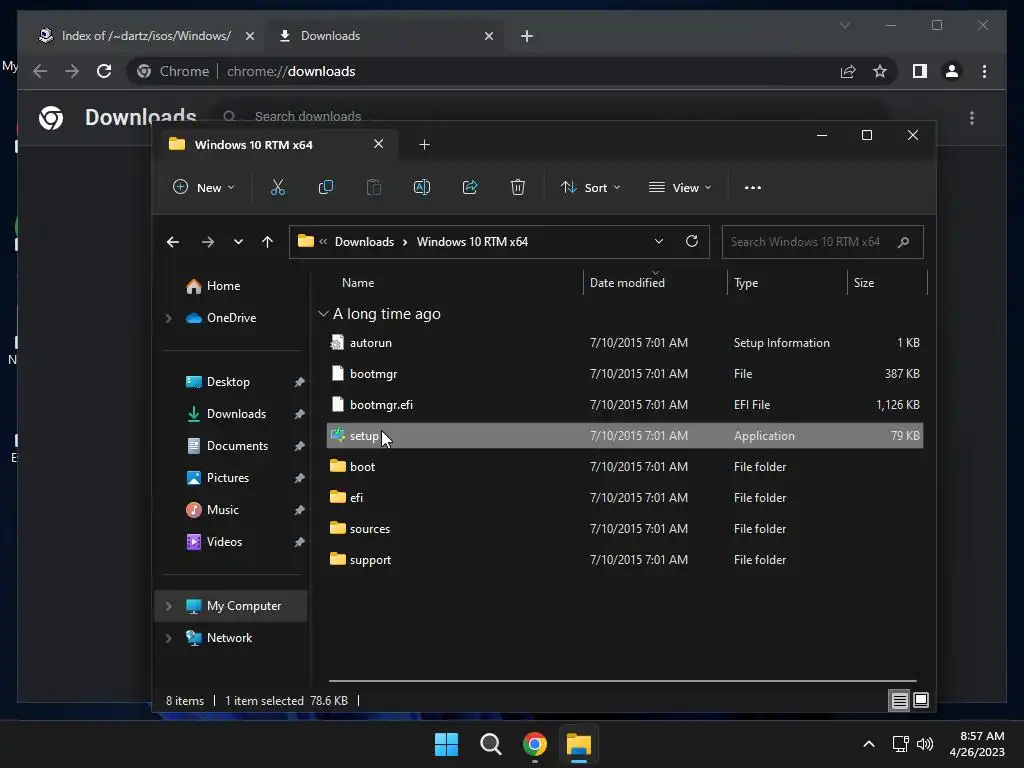This screenshot has height=768, width=1024.
Task: Open Chrome three-dot menu
Action: click(984, 71)
